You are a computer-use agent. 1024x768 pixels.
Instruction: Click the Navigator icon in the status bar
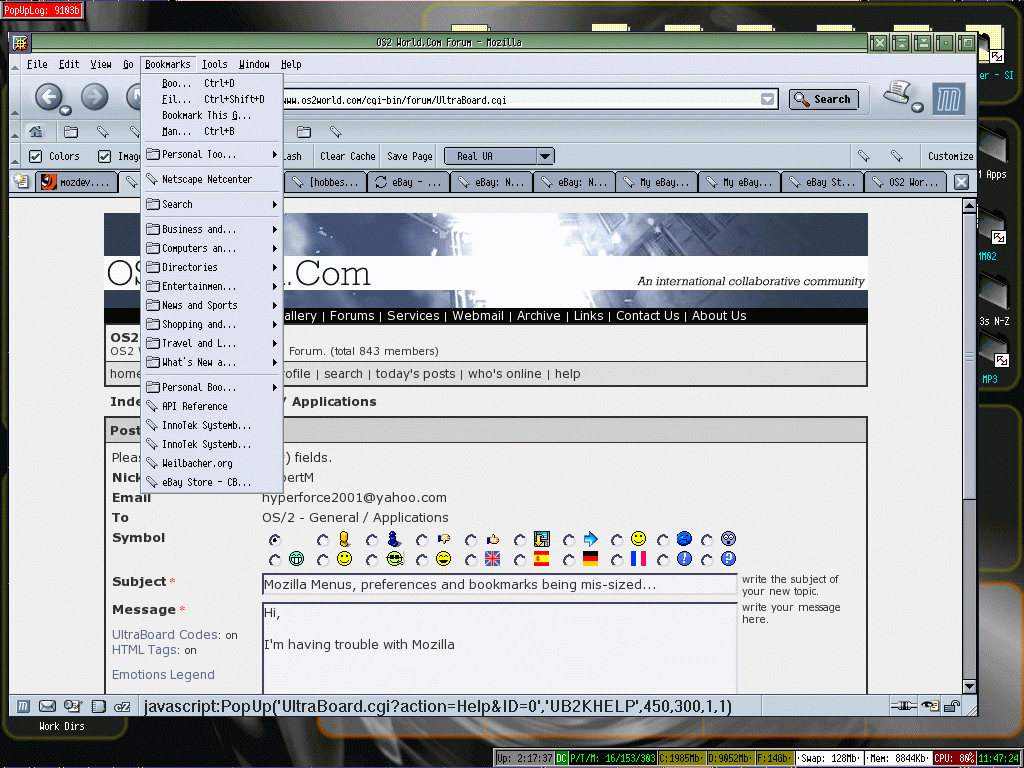tap(22, 706)
